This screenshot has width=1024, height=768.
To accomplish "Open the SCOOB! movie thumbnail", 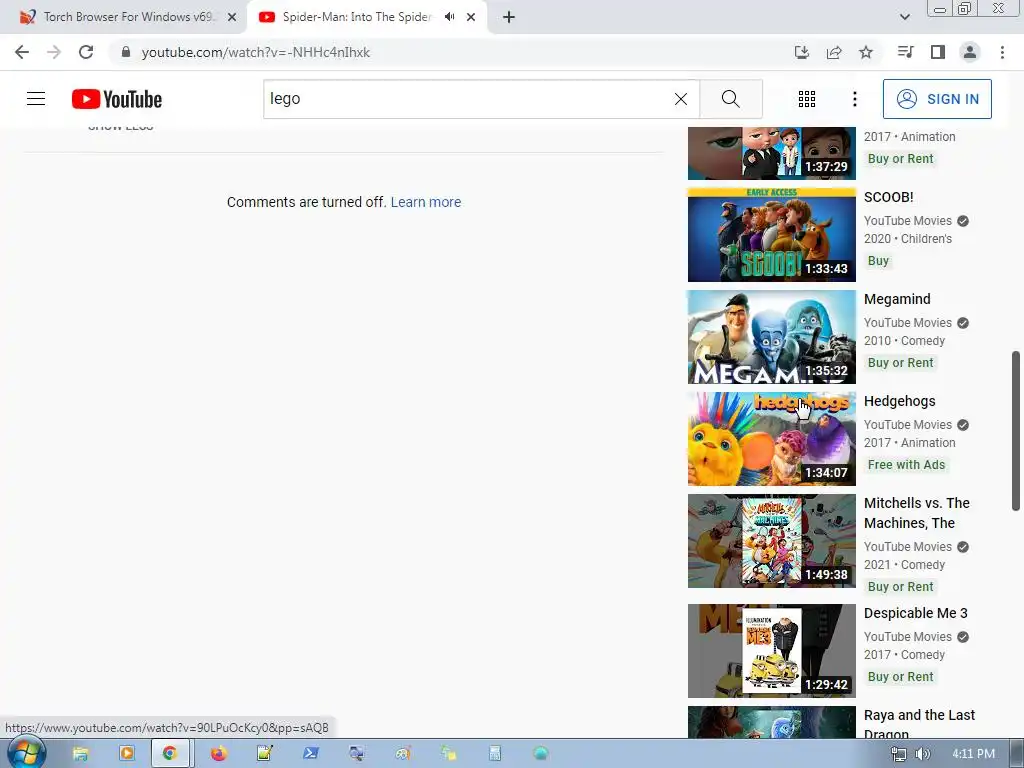I will pos(771,234).
